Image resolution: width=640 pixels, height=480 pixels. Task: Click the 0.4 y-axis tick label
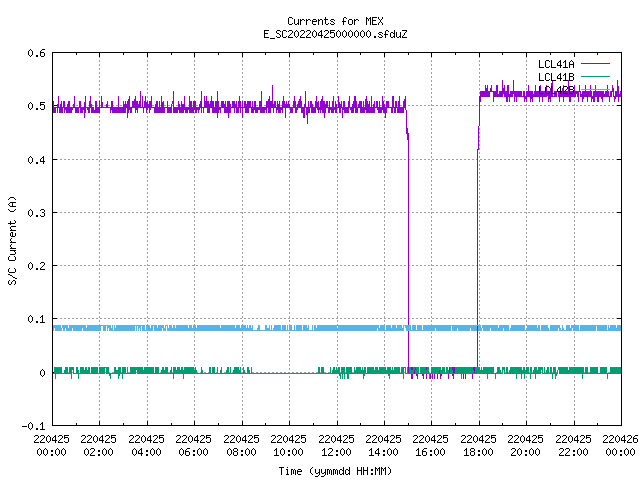36,160
